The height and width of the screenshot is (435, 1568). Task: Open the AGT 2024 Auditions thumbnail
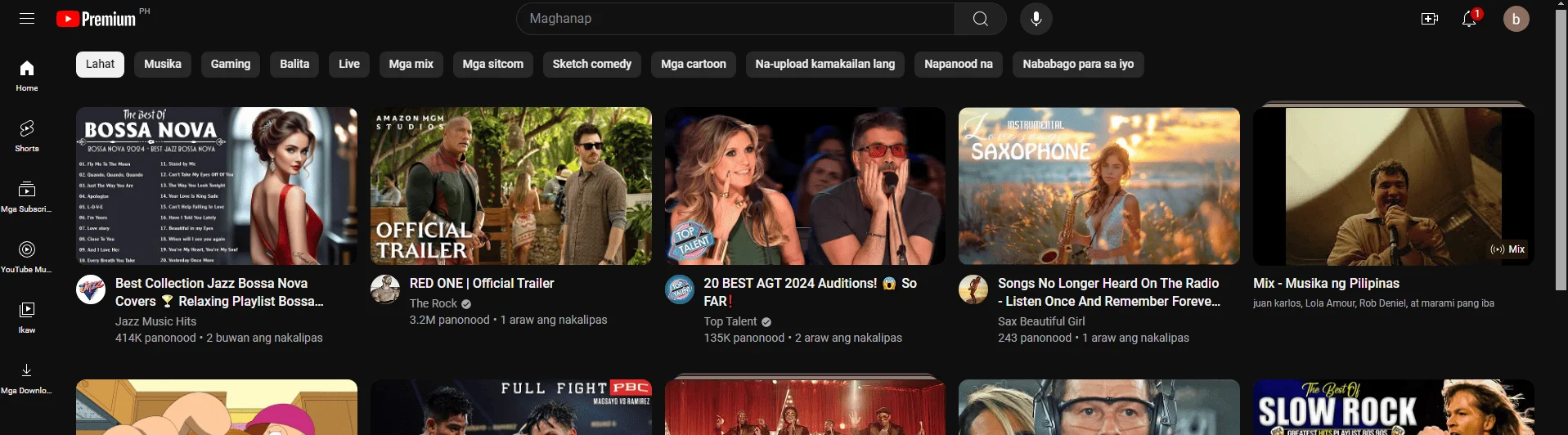click(x=805, y=186)
